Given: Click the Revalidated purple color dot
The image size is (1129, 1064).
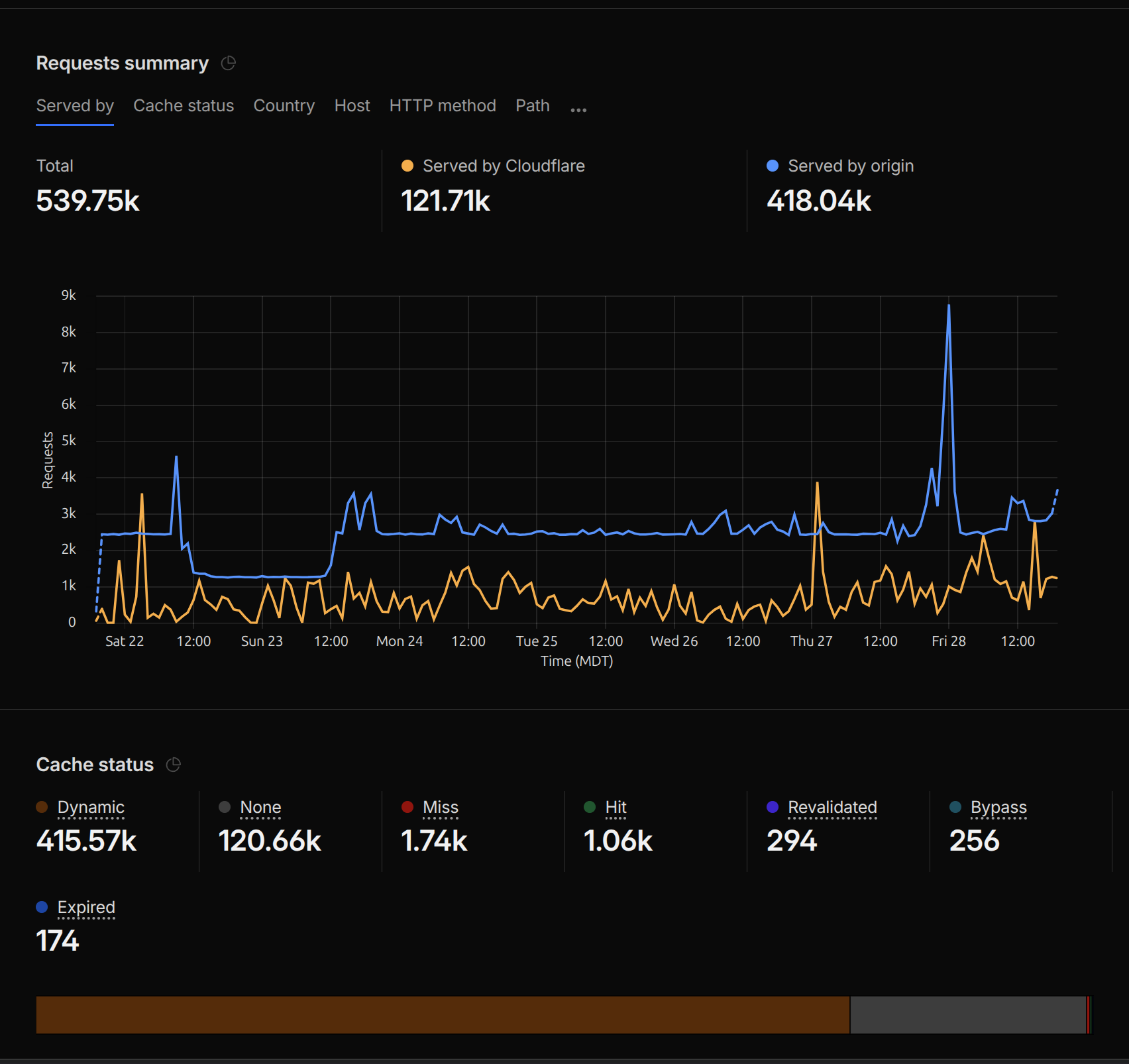Looking at the screenshot, I should (x=773, y=807).
